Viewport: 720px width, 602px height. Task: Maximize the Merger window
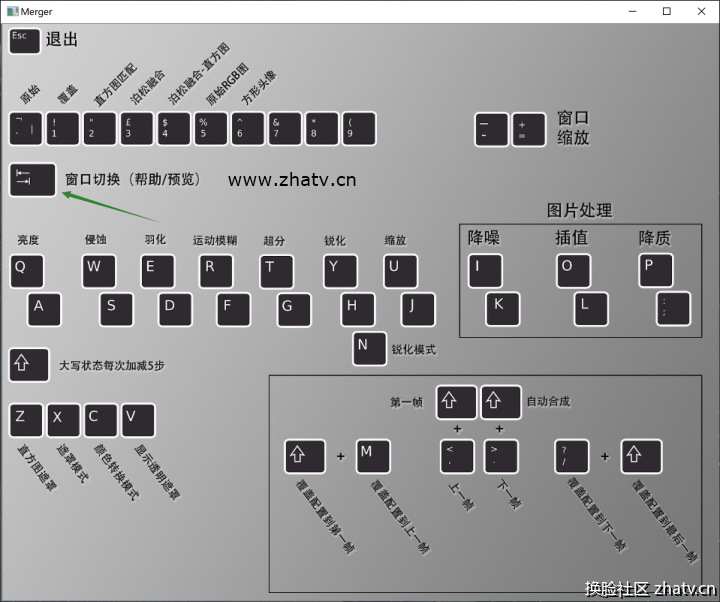[x=667, y=11]
